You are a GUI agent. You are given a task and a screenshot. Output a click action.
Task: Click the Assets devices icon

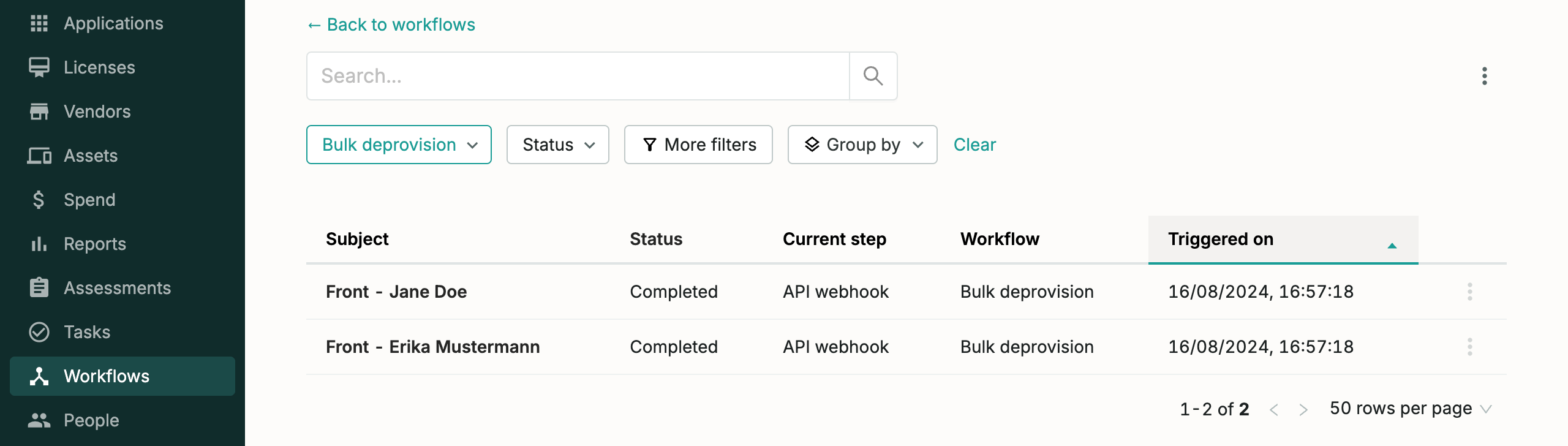39,156
